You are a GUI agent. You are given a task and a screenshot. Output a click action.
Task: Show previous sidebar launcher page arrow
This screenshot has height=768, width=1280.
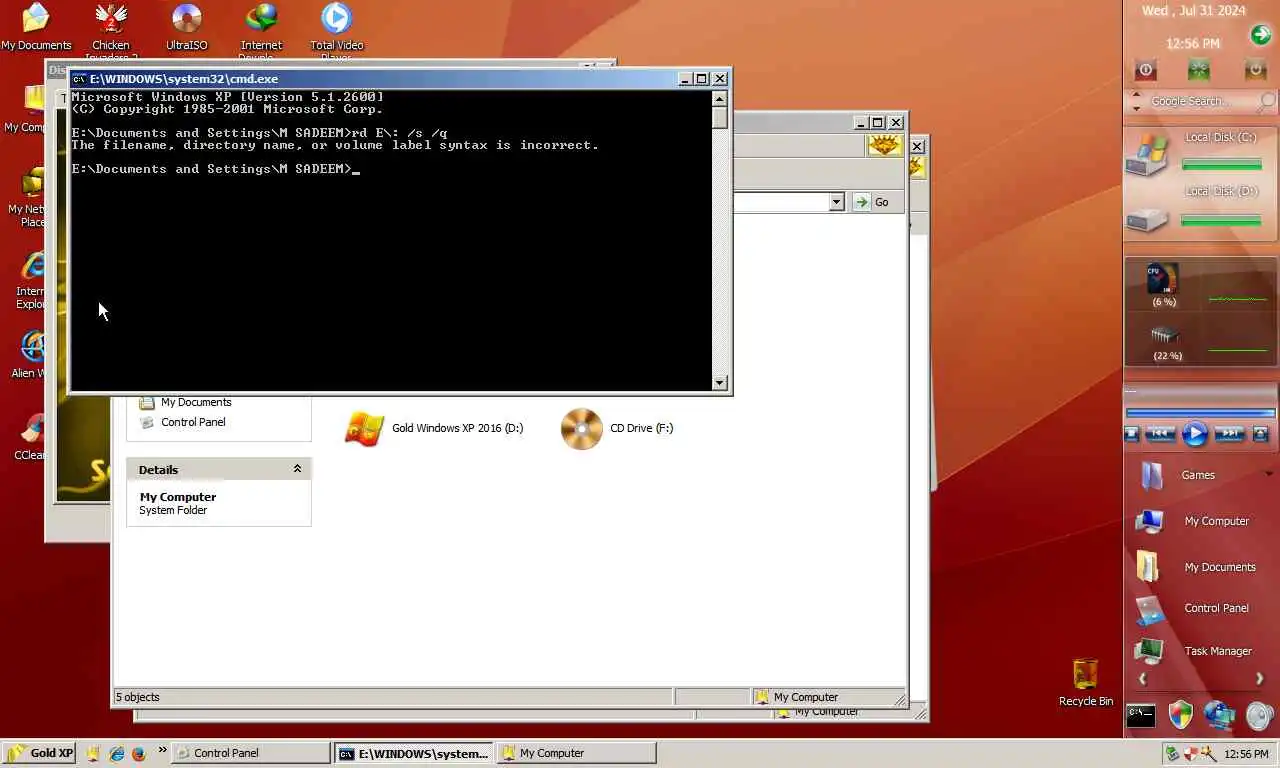pyautogui.click(x=1142, y=679)
